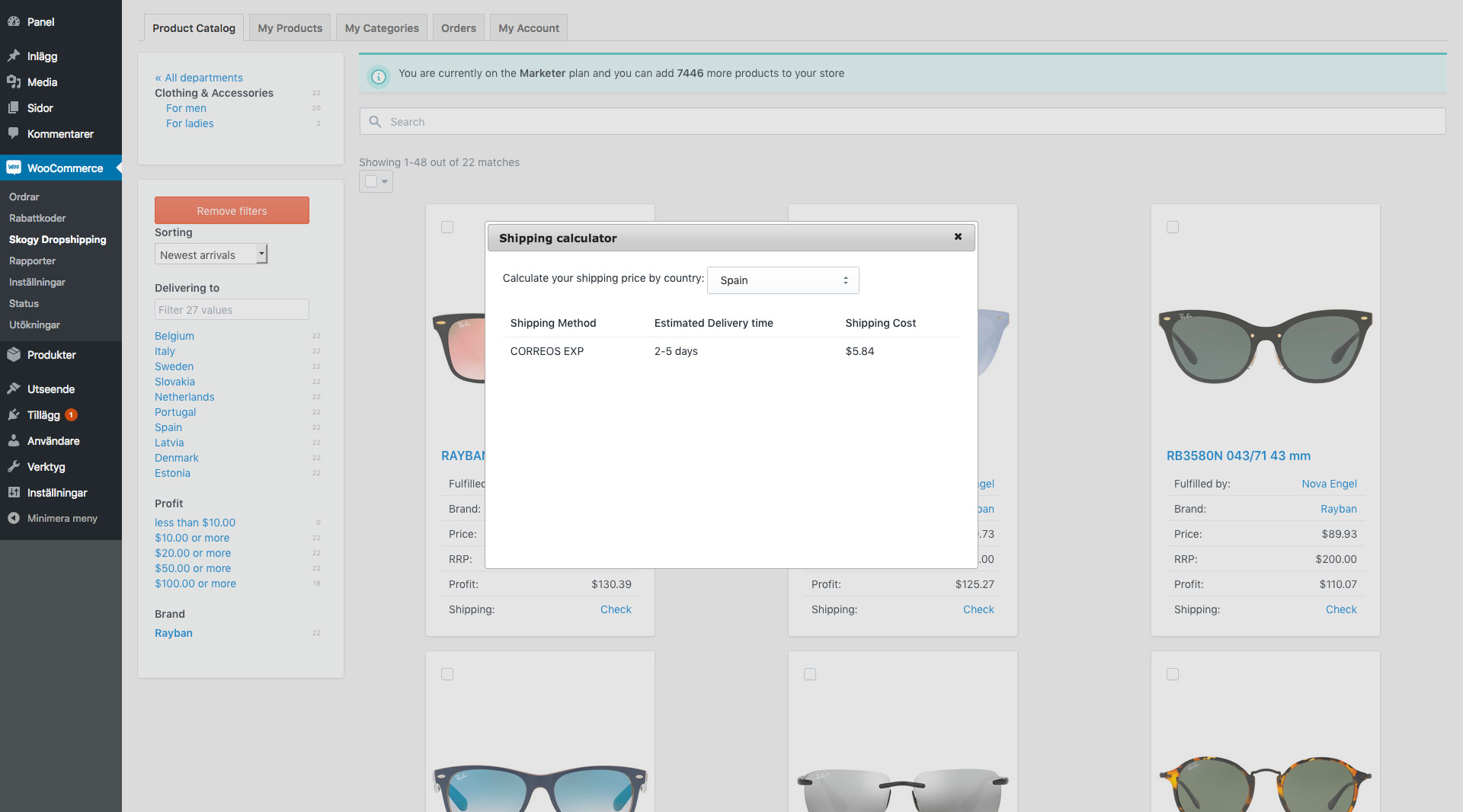Filter profit $50.00 or more
The height and width of the screenshot is (812, 1463).
pyautogui.click(x=193, y=568)
